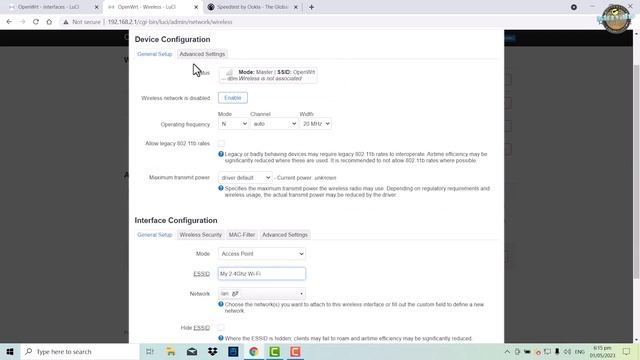The width and height of the screenshot is (640, 360).
Task: Click the taskbar clock and date
Action: 602,352
